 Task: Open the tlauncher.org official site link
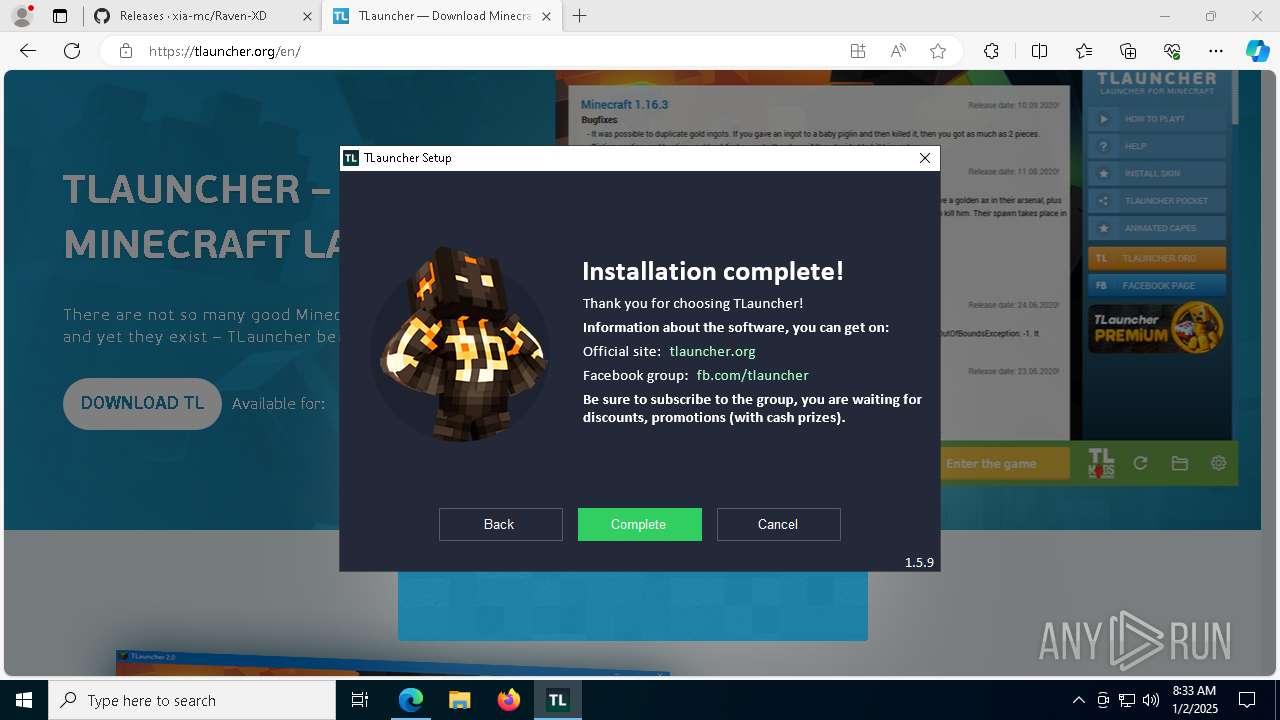(712, 351)
